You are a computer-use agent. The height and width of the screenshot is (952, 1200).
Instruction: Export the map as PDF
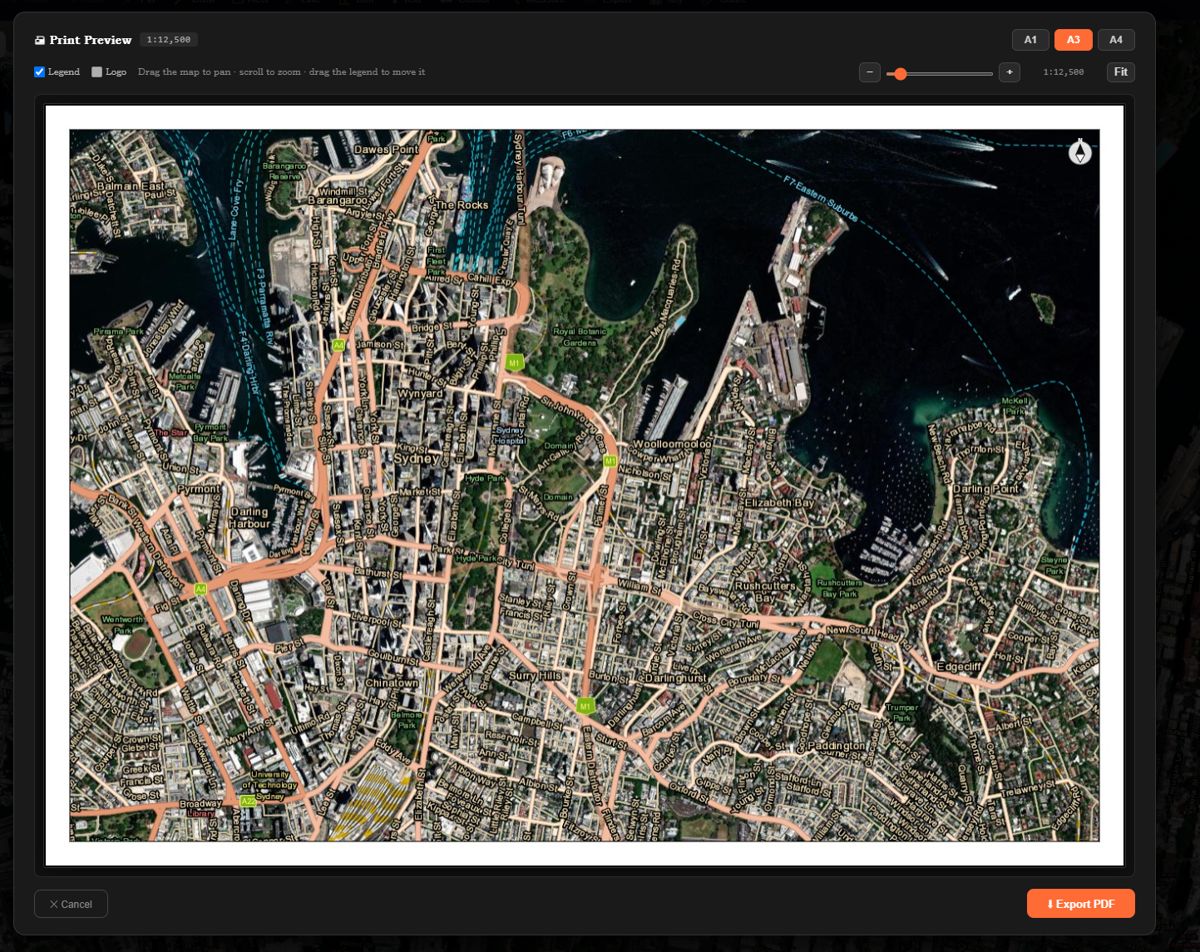coord(1081,904)
